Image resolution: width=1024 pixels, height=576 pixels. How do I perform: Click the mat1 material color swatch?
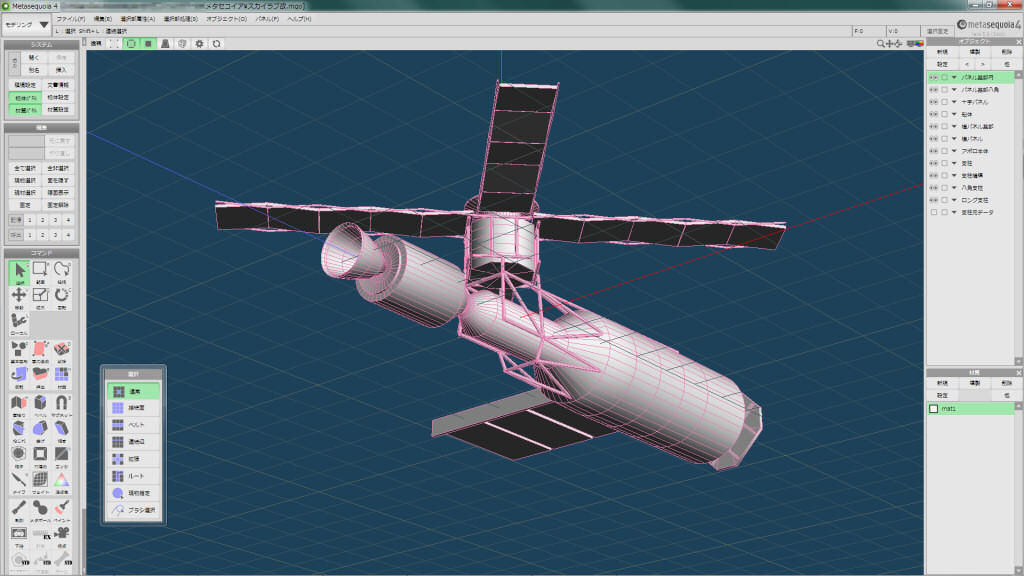pyautogui.click(x=934, y=409)
